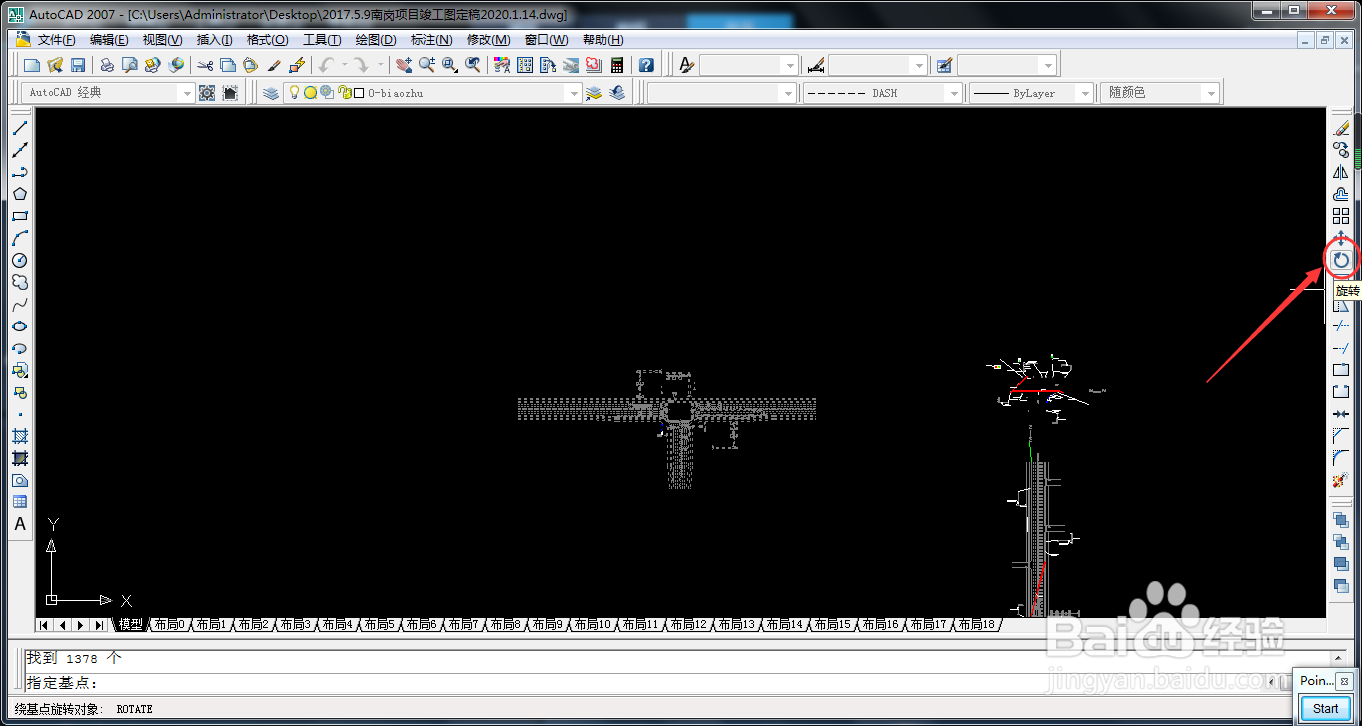This screenshot has width=1362, height=726.
Task: Toggle layer lock padlock icon
Action: point(344,93)
